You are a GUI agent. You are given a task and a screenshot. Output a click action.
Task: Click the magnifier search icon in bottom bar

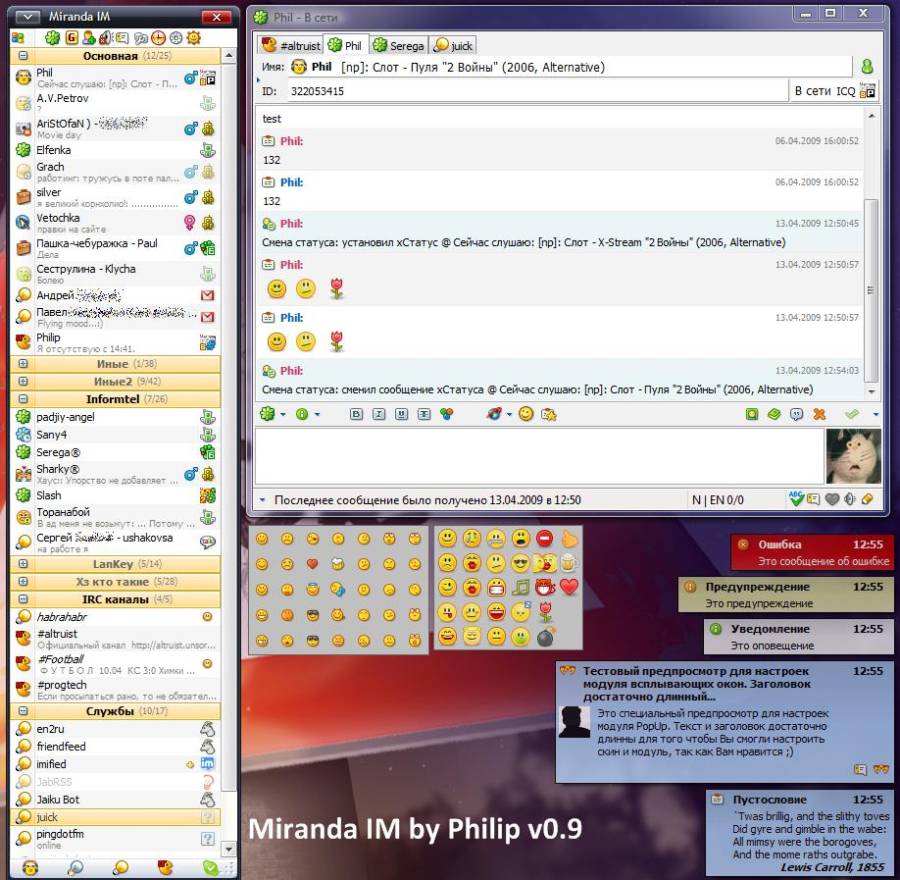(75, 867)
